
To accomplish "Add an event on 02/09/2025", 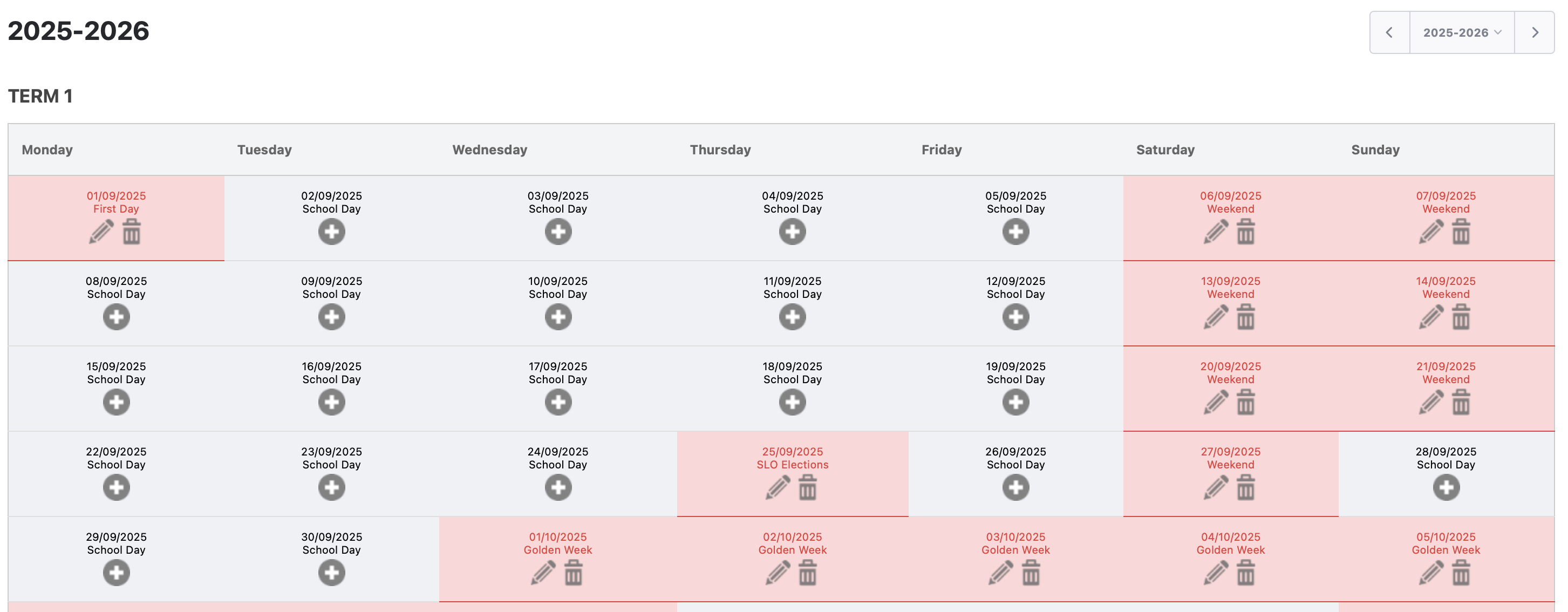I will point(331,232).
